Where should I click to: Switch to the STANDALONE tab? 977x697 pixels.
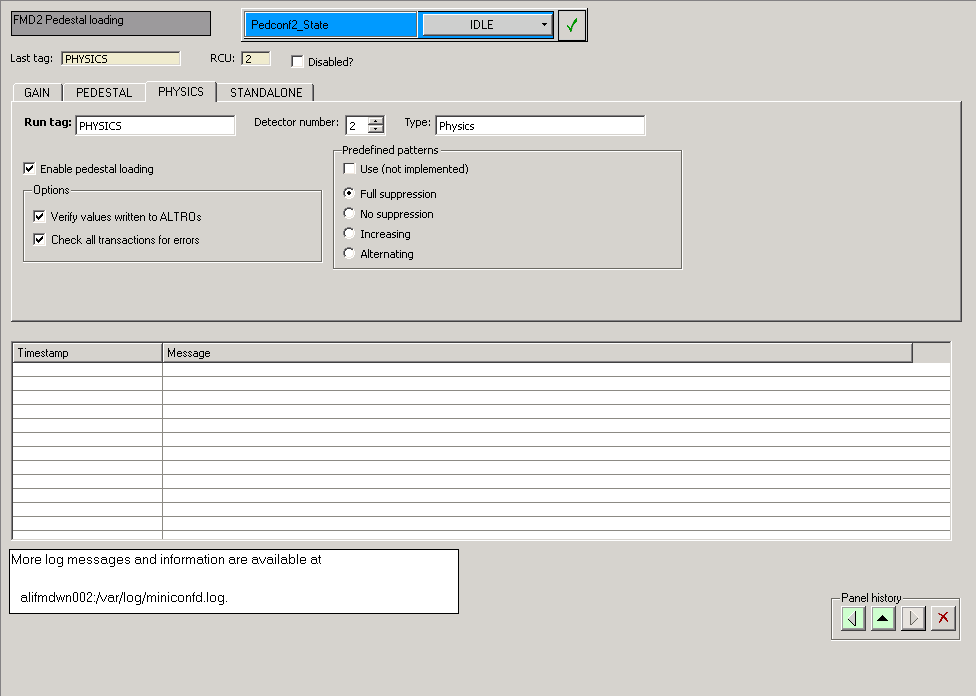(x=266, y=93)
